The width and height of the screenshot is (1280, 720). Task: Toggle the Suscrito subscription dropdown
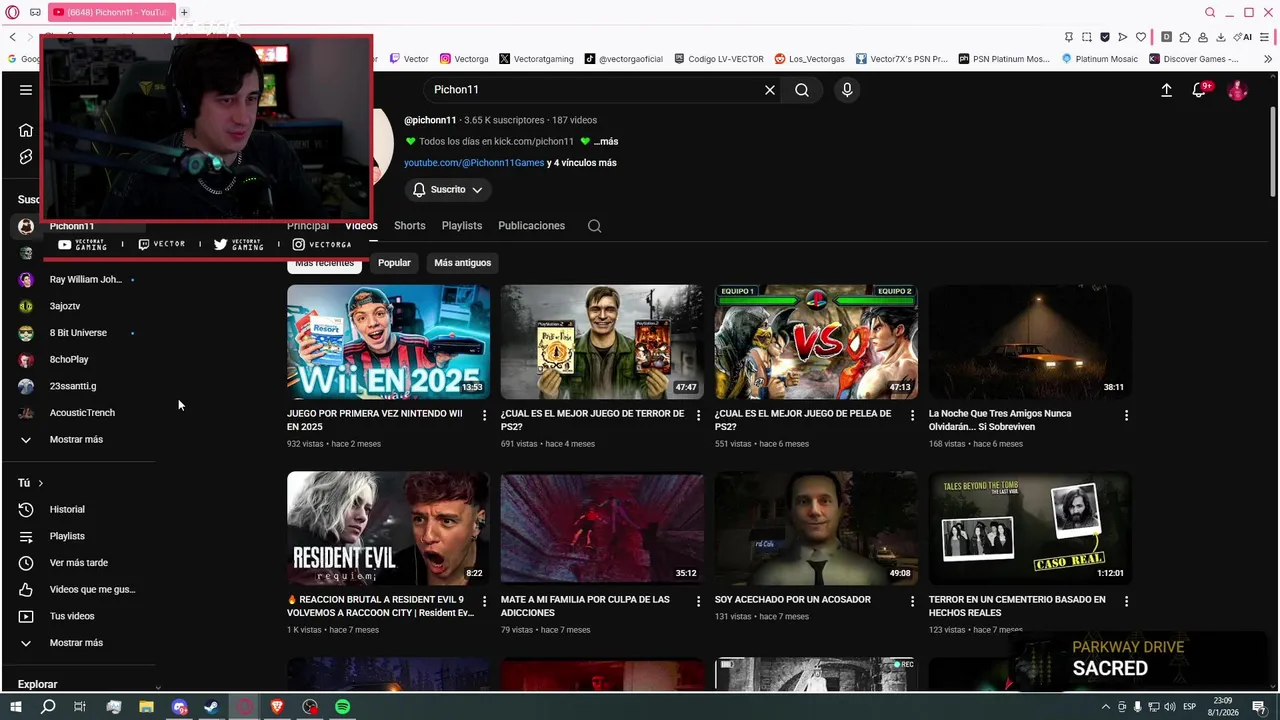[448, 190]
